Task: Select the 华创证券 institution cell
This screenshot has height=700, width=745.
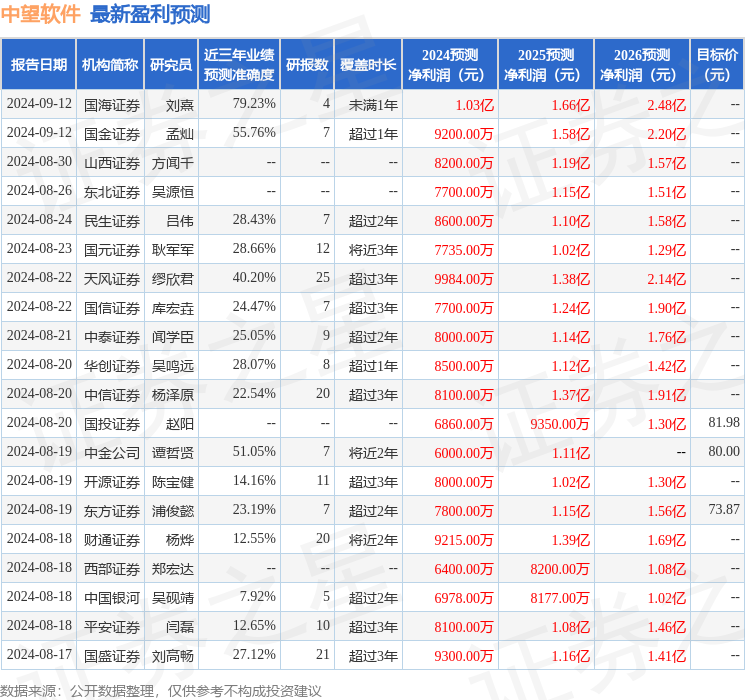Action: pyautogui.click(x=112, y=366)
